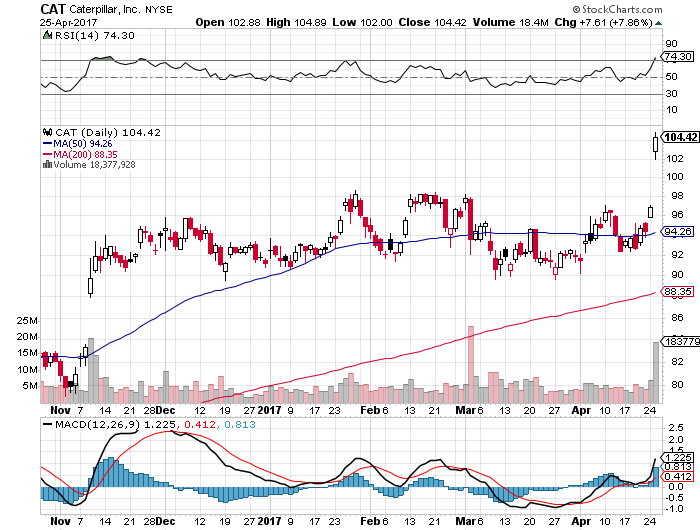Click the 0.412 signal tag on axis
Viewport: 700px width, 530px height.
pos(678,476)
